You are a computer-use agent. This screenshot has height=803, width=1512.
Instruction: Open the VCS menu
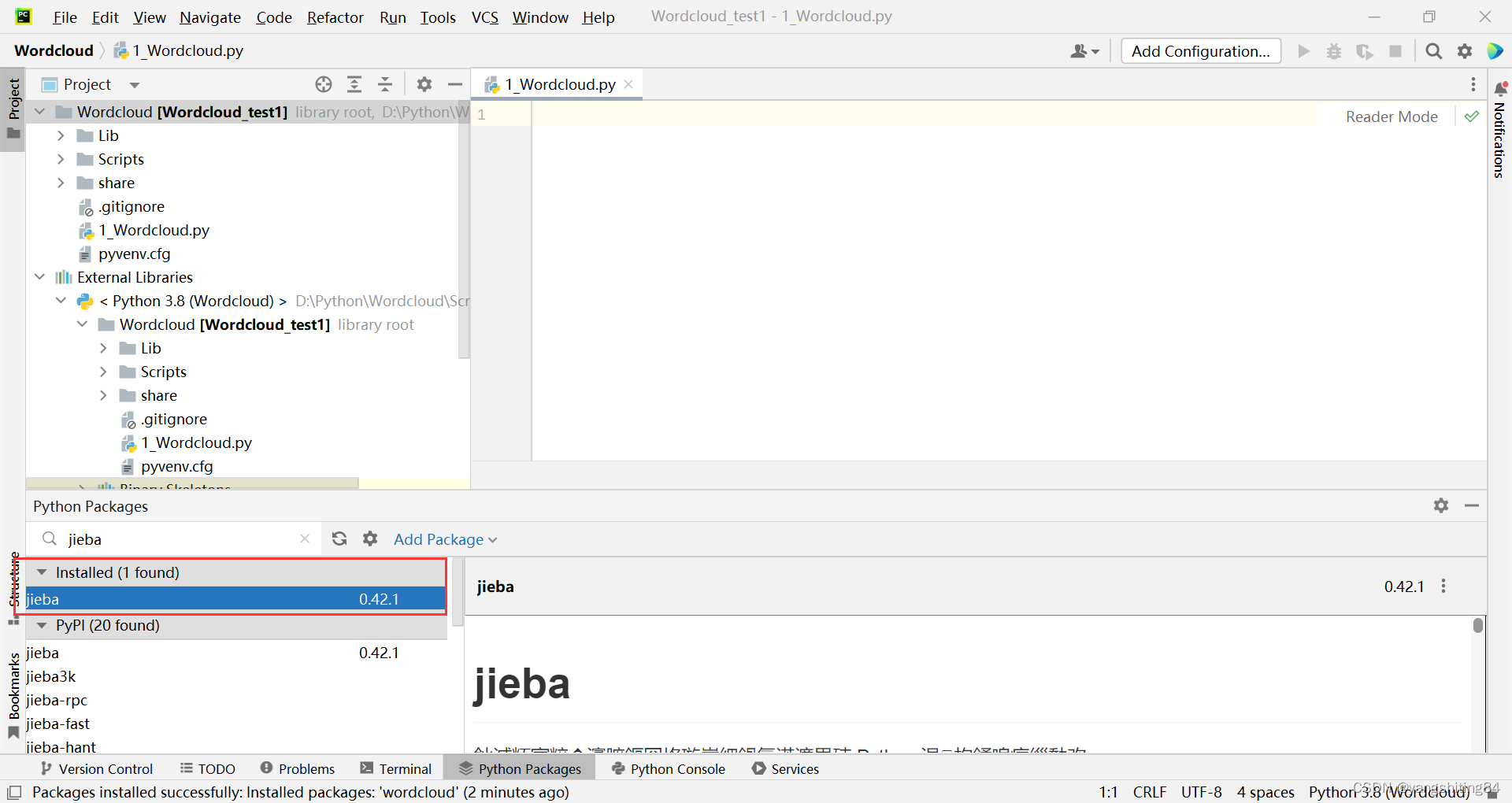click(x=485, y=17)
